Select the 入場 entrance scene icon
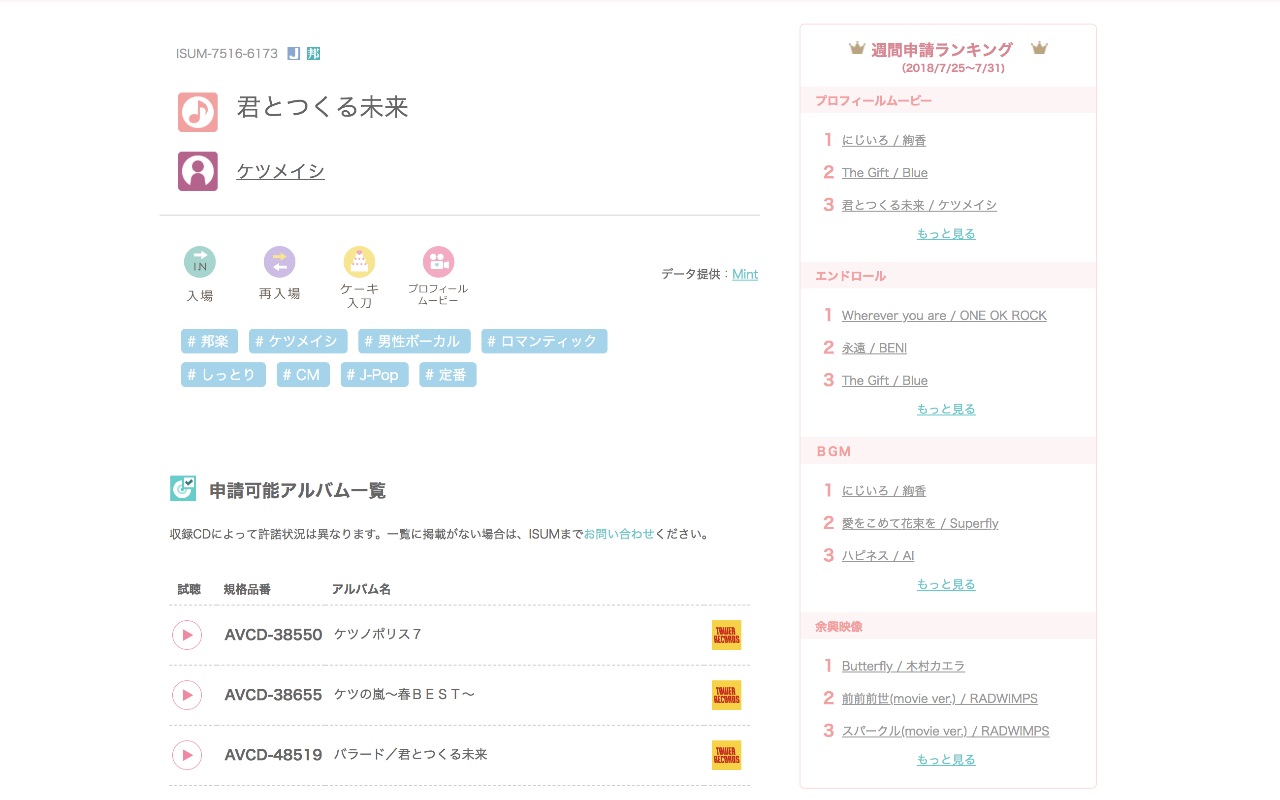 tap(200, 262)
